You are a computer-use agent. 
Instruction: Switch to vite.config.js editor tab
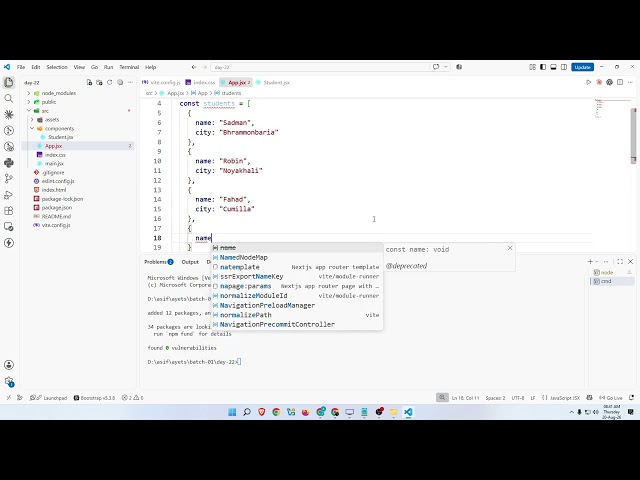161,82
